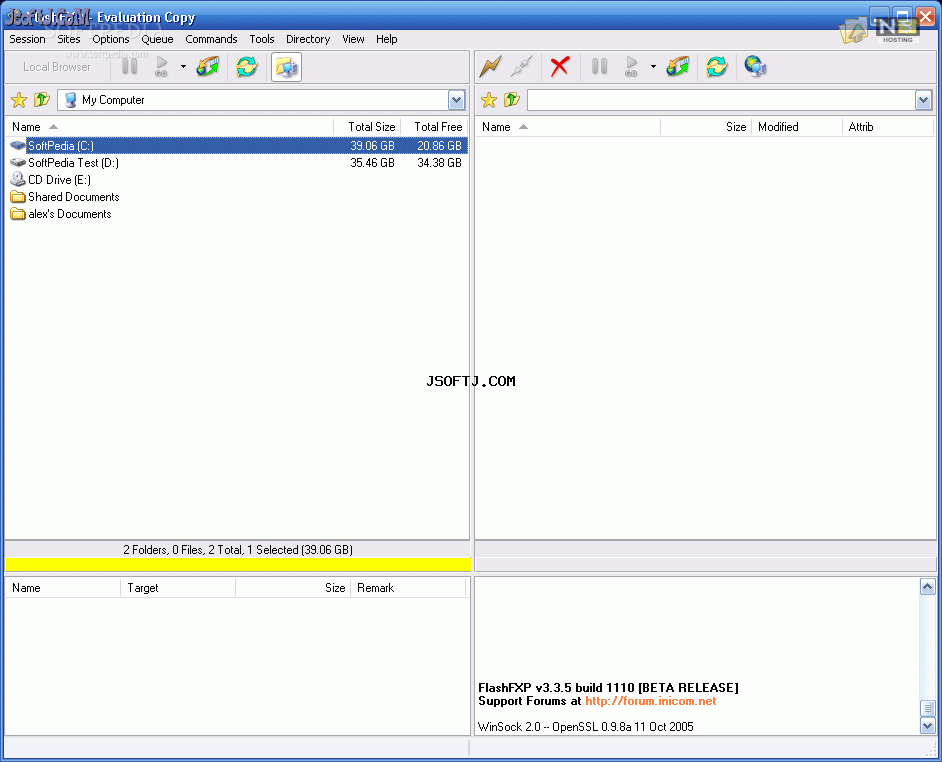Open the Directory menu

[308, 39]
